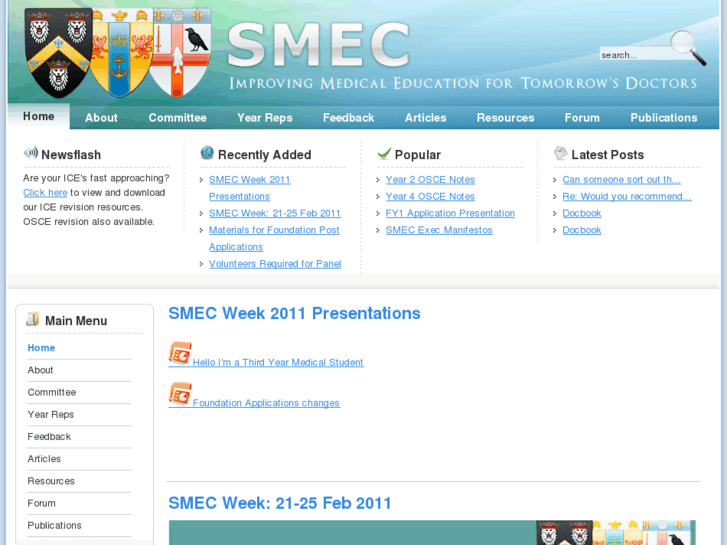Select Year Reps in the top navigation
This screenshot has width=727, height=545.
click(x=265, y=118)
